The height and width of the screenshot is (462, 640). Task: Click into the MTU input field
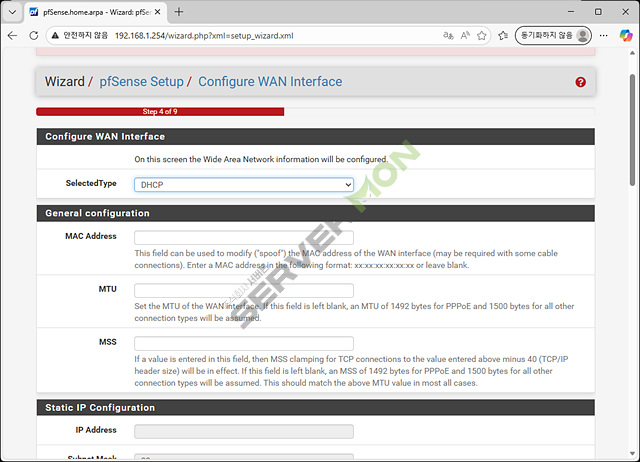coord(244,291)
